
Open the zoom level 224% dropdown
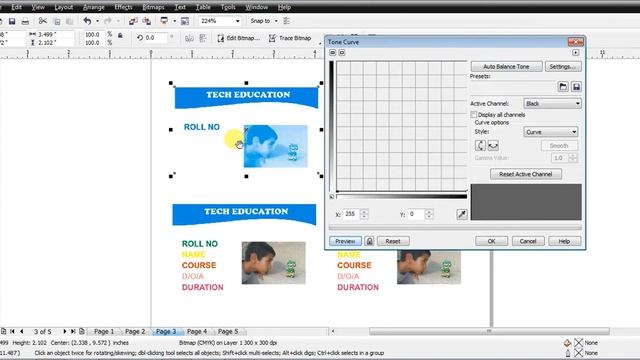(x=237, y=21)
